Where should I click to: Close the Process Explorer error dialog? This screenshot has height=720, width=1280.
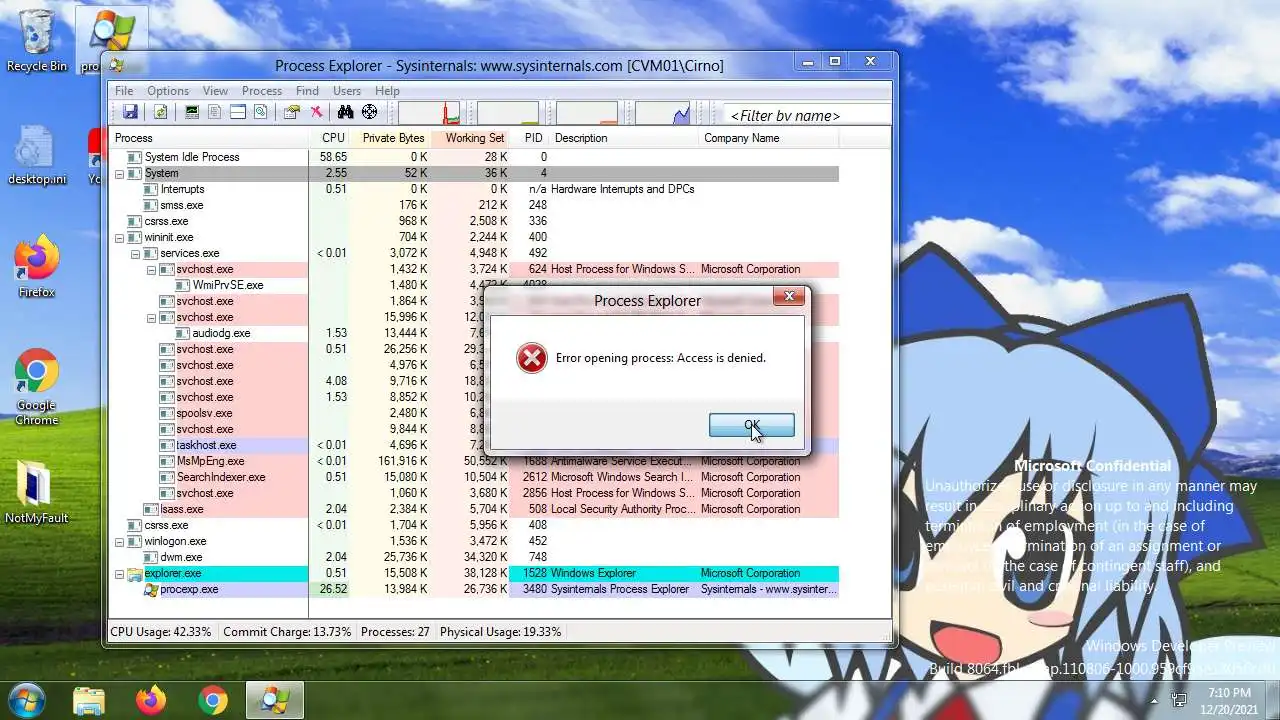[x=789, y=296]
